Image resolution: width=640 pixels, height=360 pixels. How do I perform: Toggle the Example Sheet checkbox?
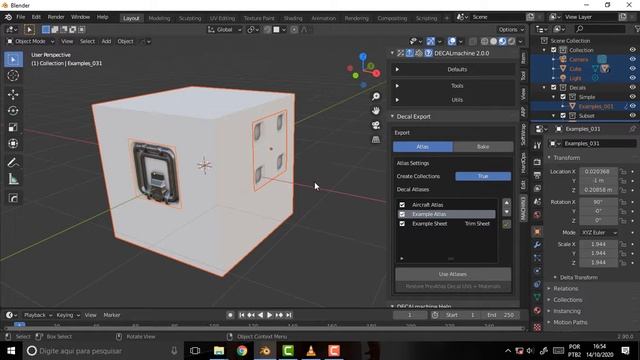pyautogui.click(x=402, y=224)
